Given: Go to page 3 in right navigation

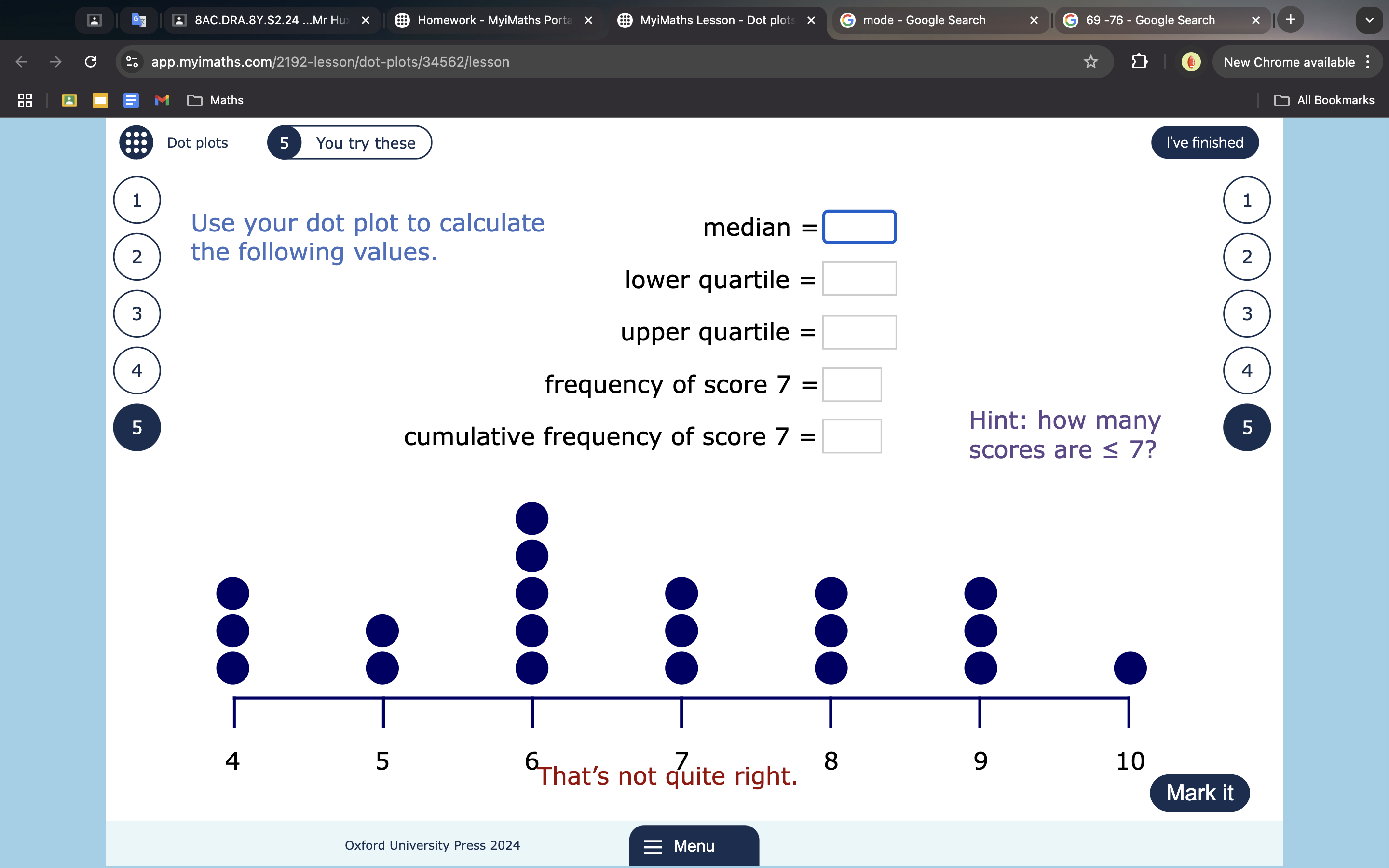Looking at the screenshot, I should [x=1247, y=313].
